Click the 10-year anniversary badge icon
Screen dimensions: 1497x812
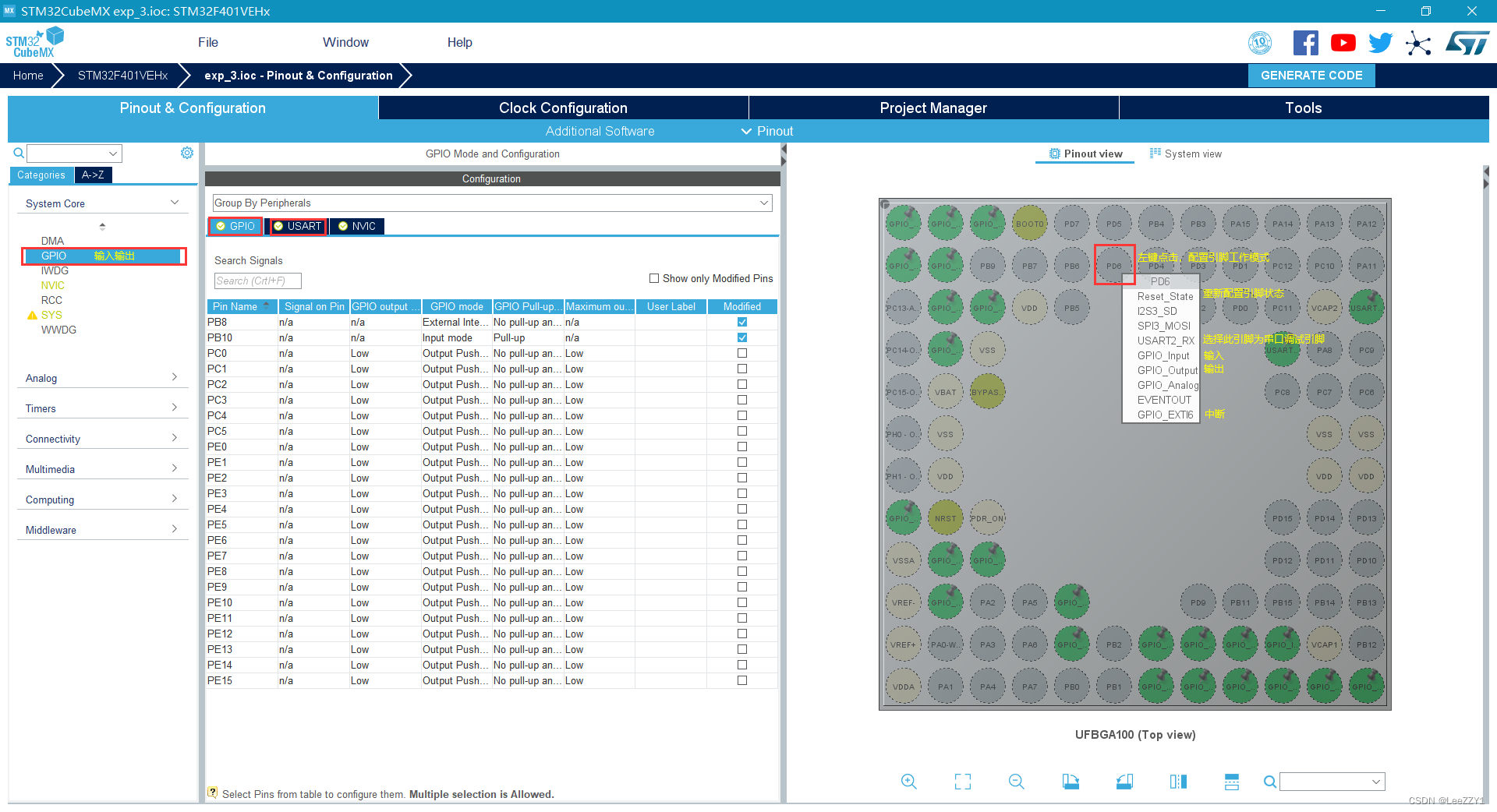pyautogui.click(x=1260, y=43)
